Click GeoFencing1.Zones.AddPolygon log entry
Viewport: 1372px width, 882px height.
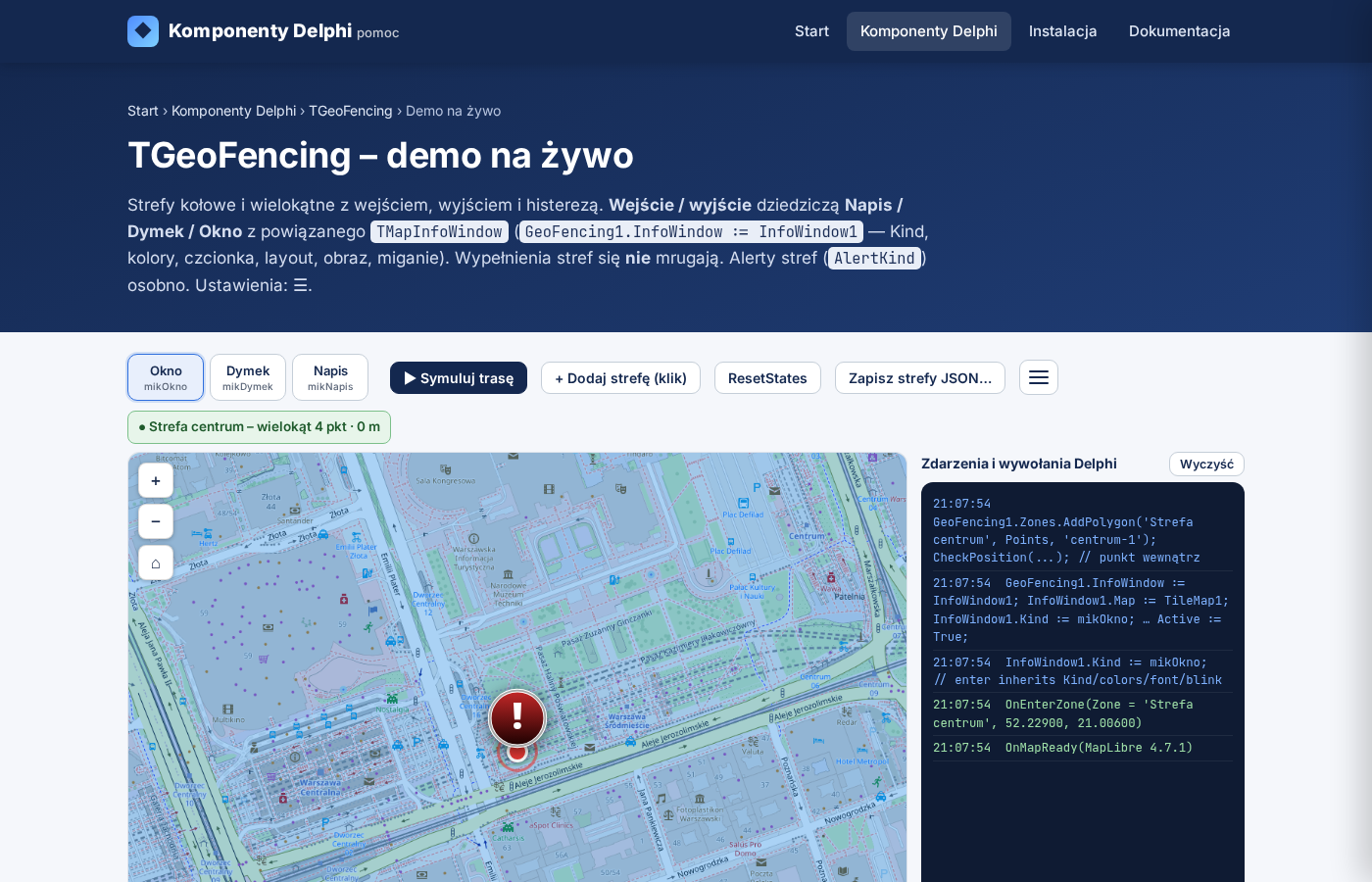tap(1082, 530)
